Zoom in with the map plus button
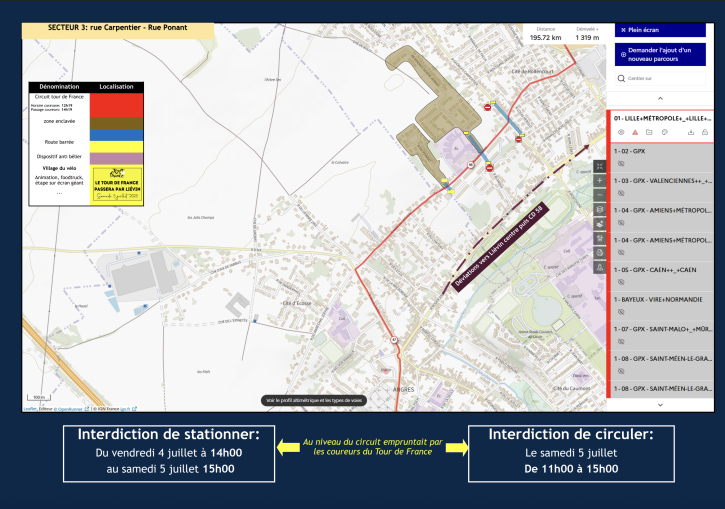Screen dimensions: 725x509 [600, 181]
